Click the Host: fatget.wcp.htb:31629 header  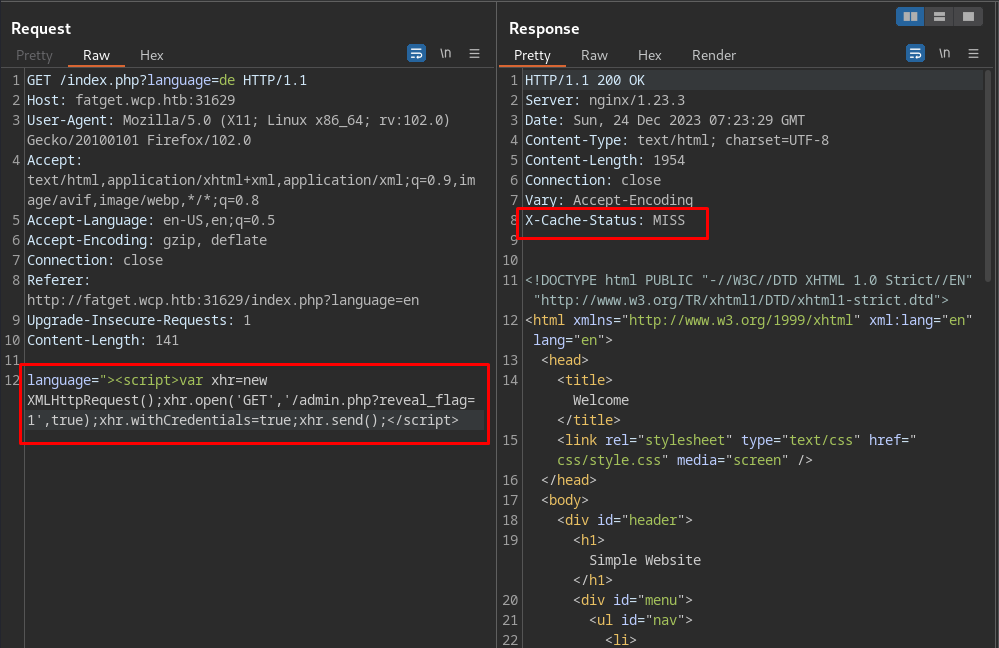[131, 100]
